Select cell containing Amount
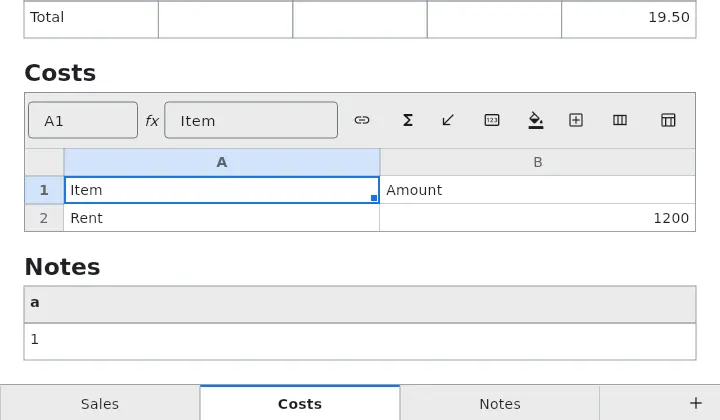The height and width of the screenshot is (420, 720). point(538,190)
